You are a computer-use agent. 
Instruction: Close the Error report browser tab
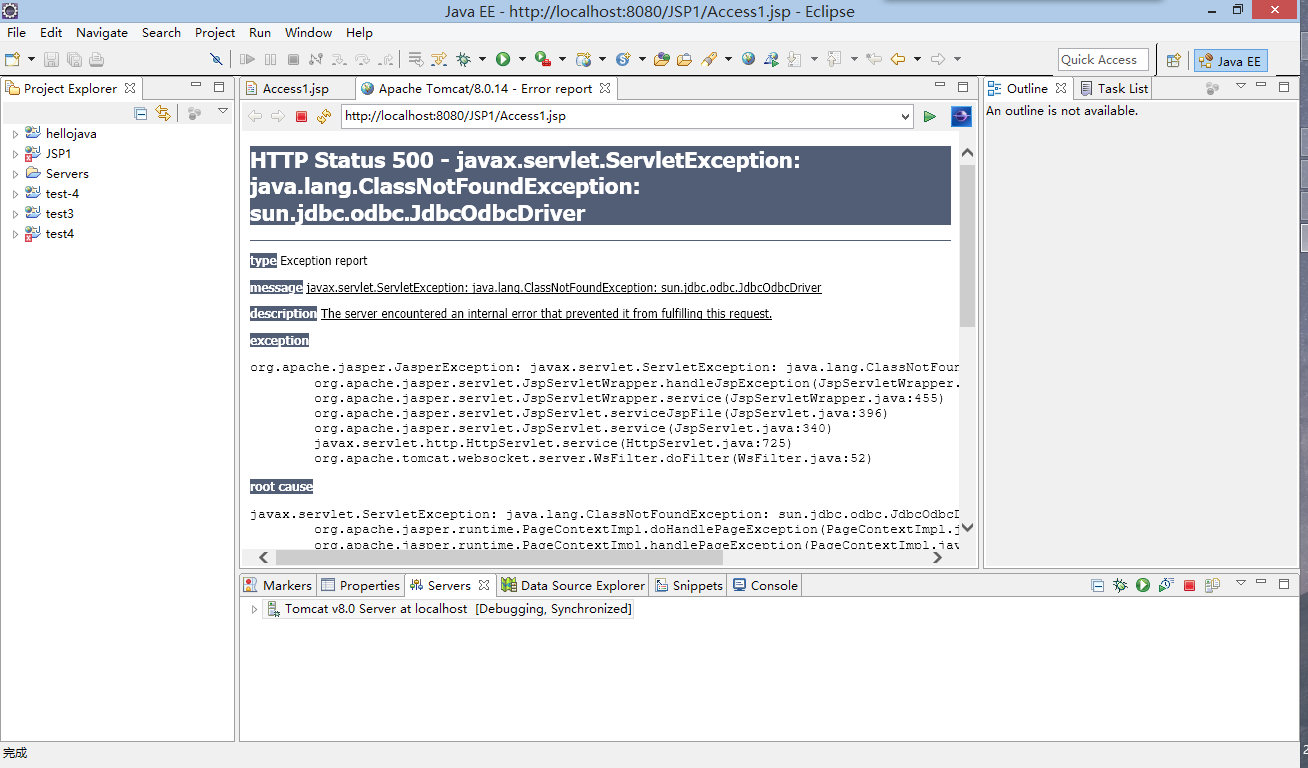pyautogui.click(x=605, y=88)
